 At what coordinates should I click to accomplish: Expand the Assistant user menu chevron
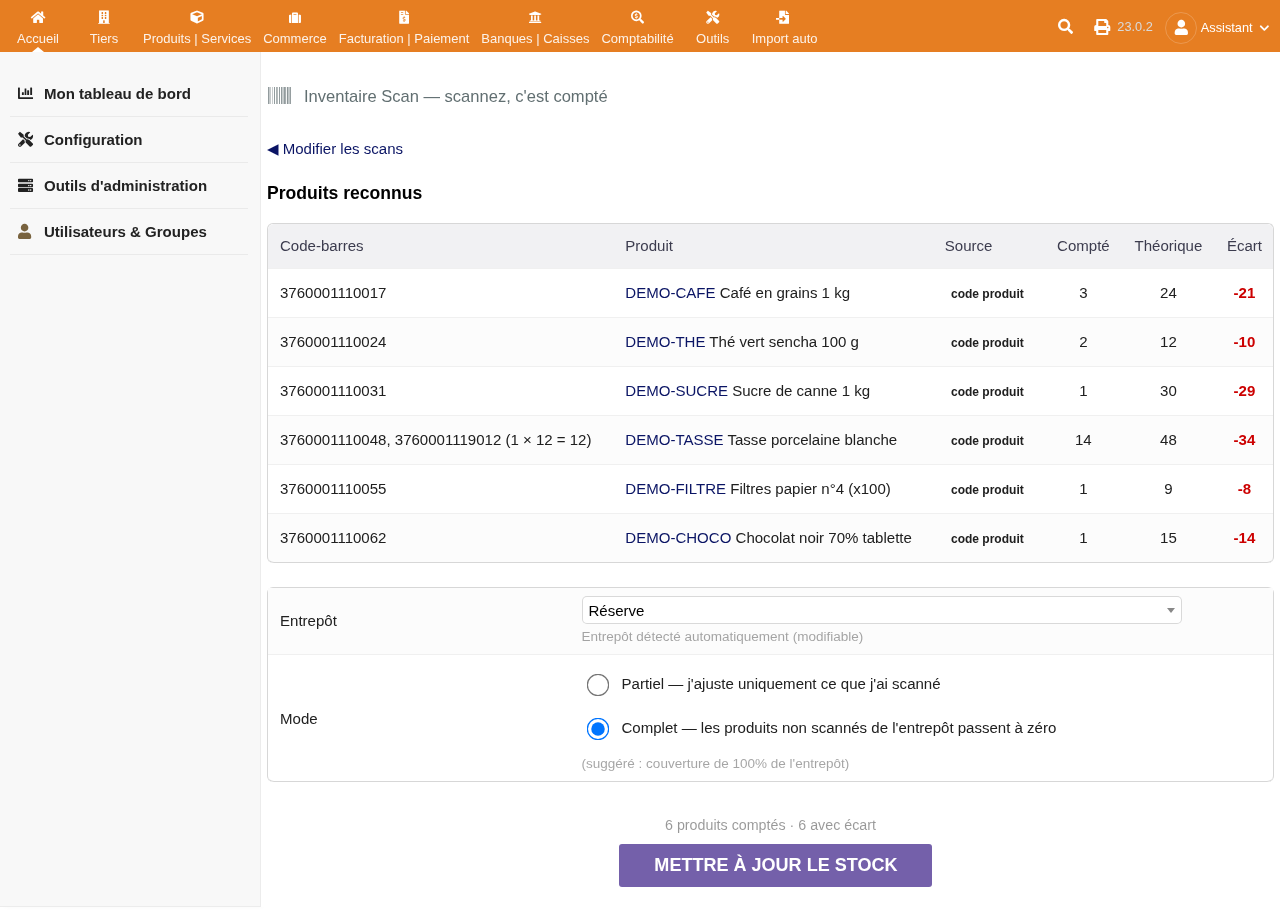1264,28
